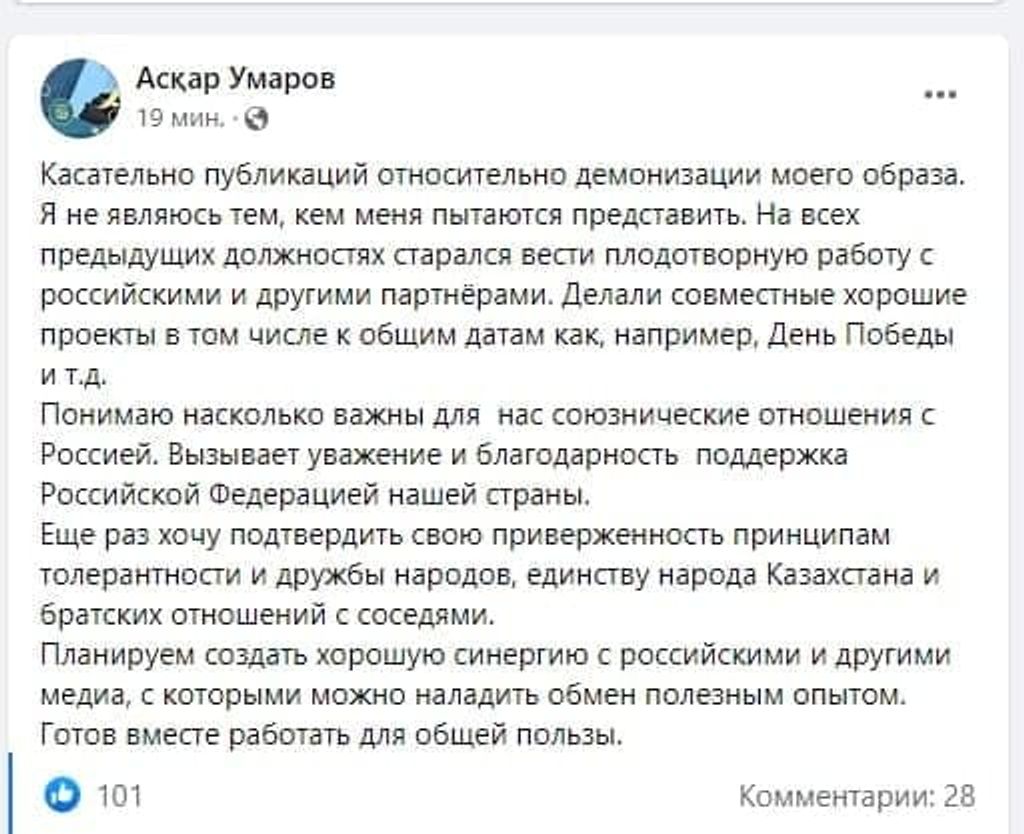The height and width of the screenshot is (834, 1024).
Task: Open the author name Асқар Умаров link
Action: point(235,77)
